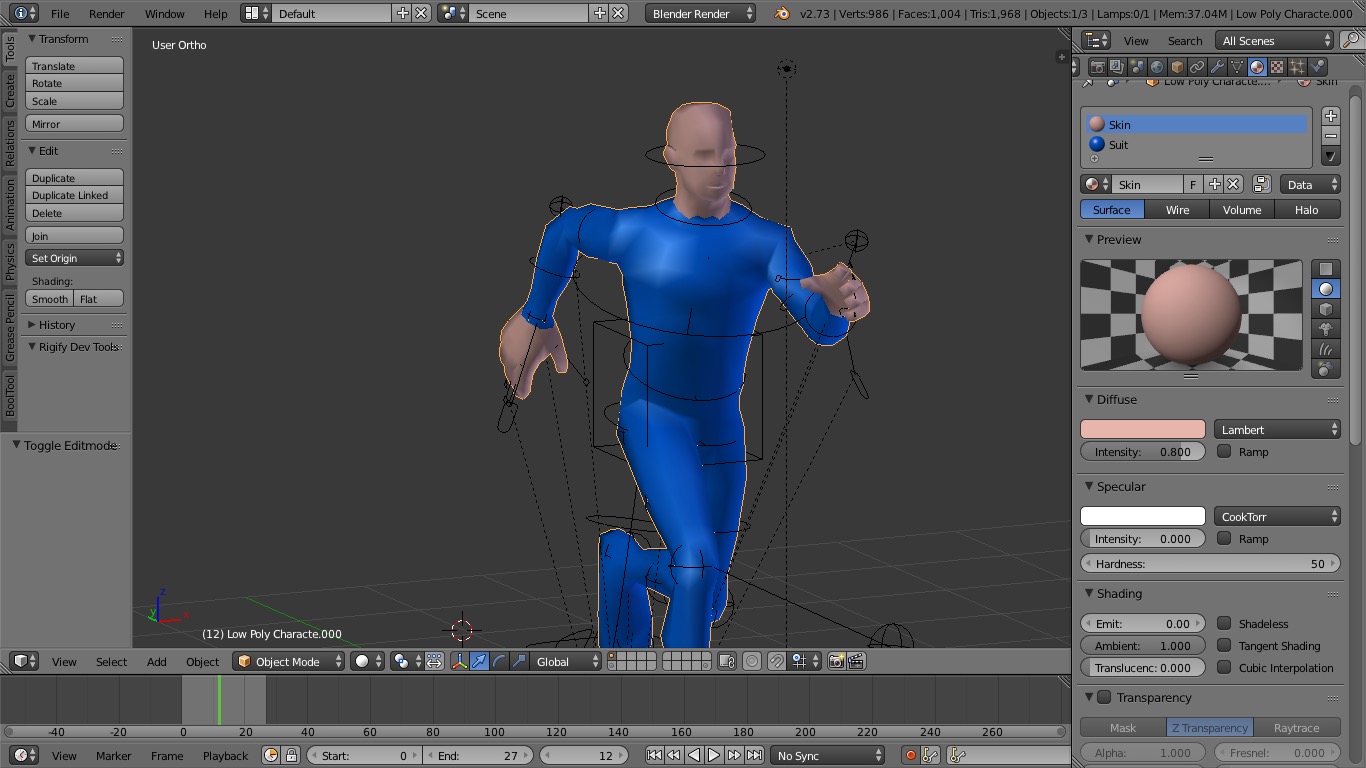Open the Create tab in tool shelf
The width and height of the screenshot is (1366, 768).
(10, 91)
